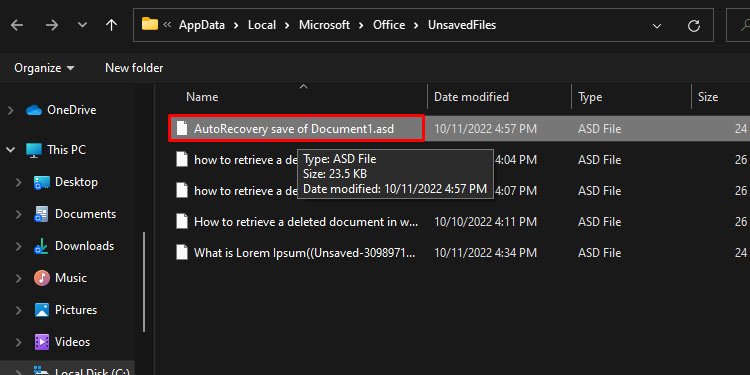This screenshot has height=375, width=750.
Task: Create a new folder with New folder
Action: coord(134,68)
